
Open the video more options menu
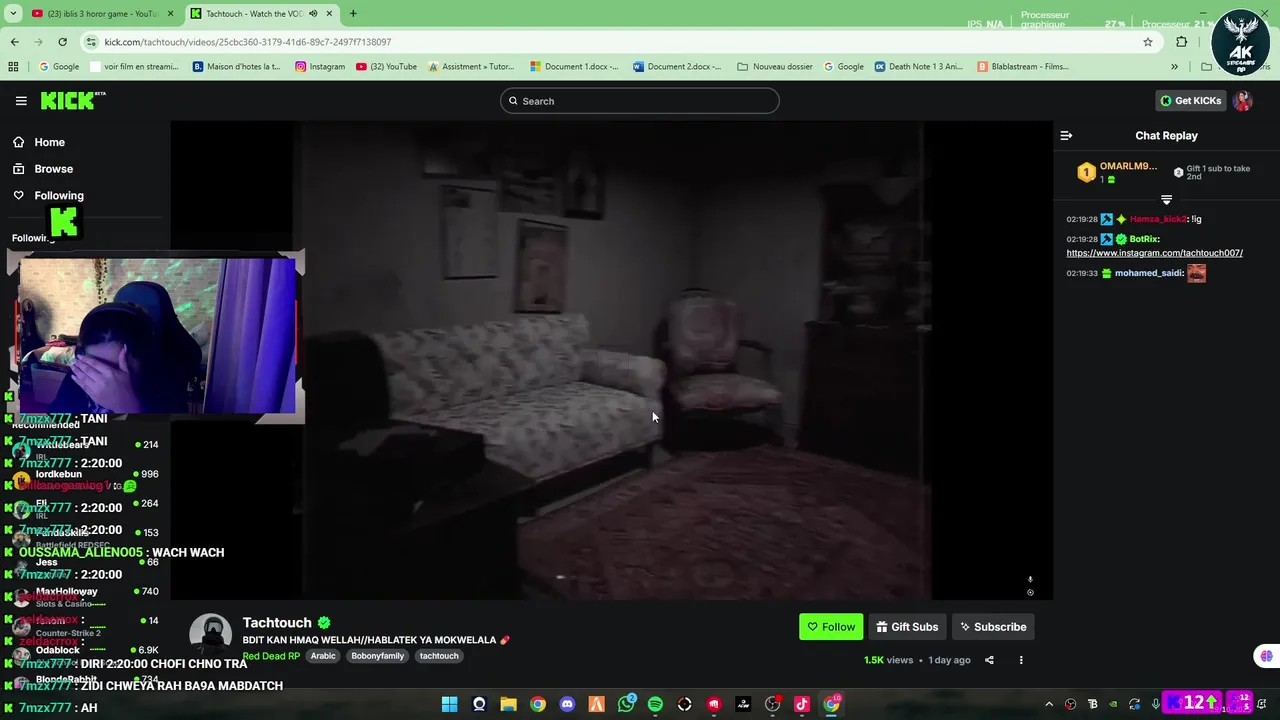1021,660
